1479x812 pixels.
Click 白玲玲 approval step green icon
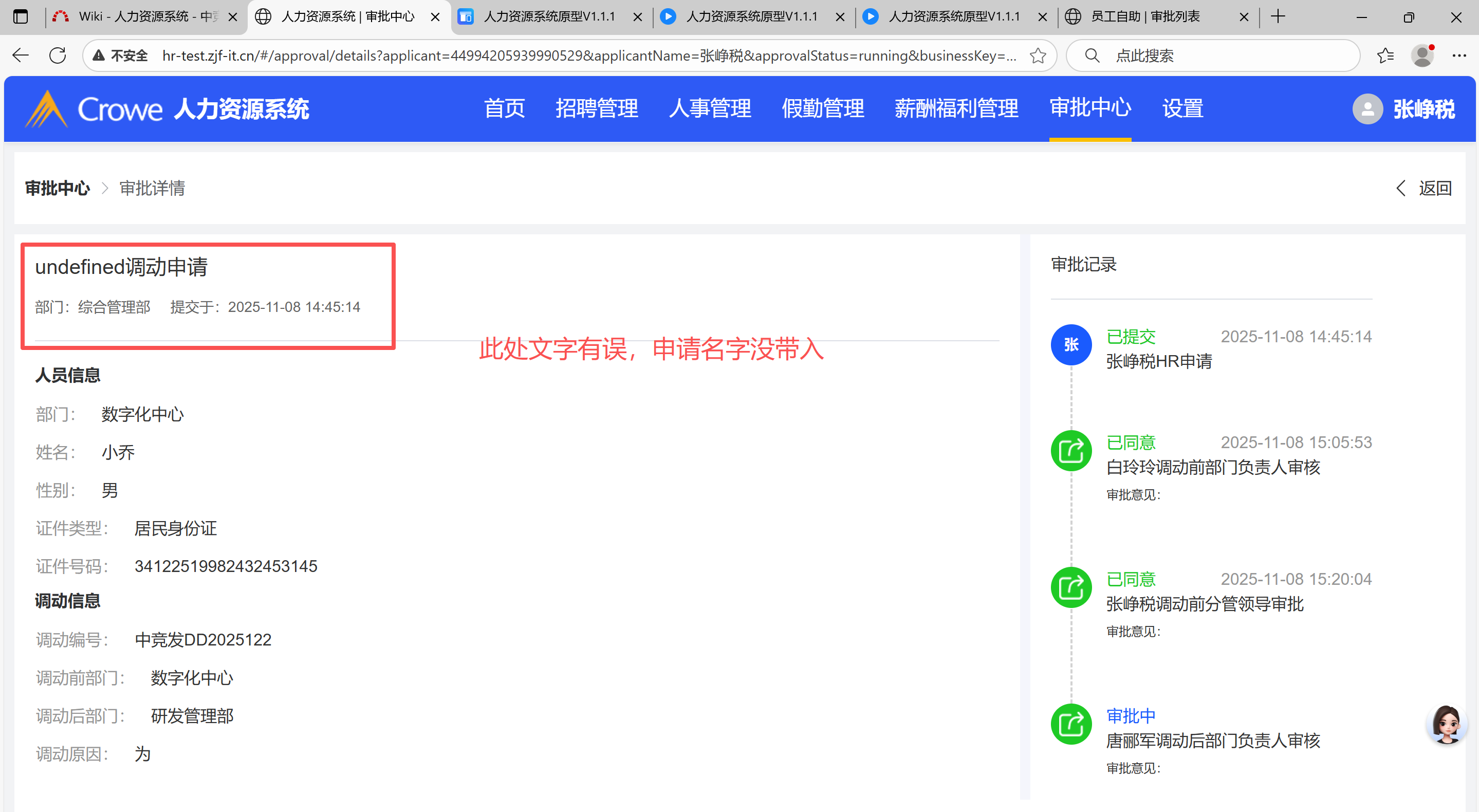pos(1071,451)
